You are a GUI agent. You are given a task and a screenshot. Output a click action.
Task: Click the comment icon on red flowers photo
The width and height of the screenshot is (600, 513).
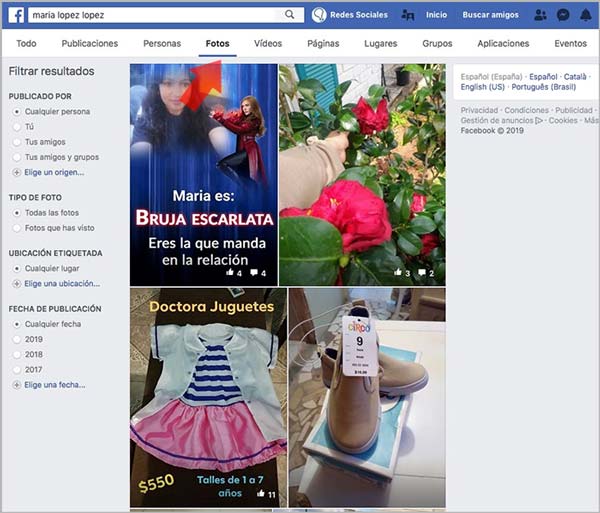(x=422, y=272)
